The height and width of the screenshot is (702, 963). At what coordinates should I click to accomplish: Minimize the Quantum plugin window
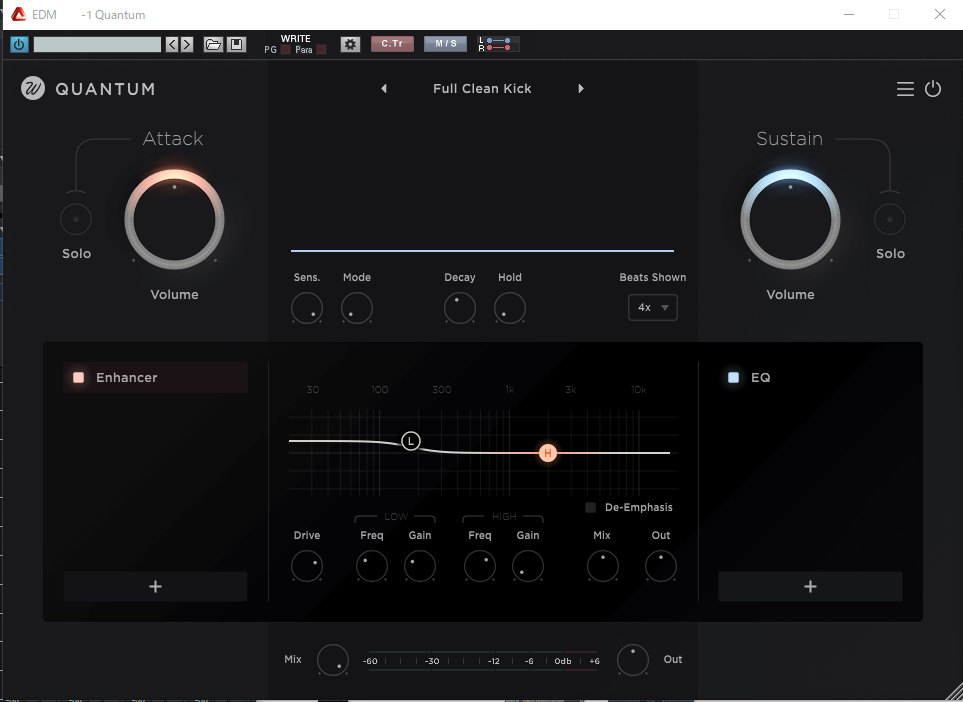849,14
